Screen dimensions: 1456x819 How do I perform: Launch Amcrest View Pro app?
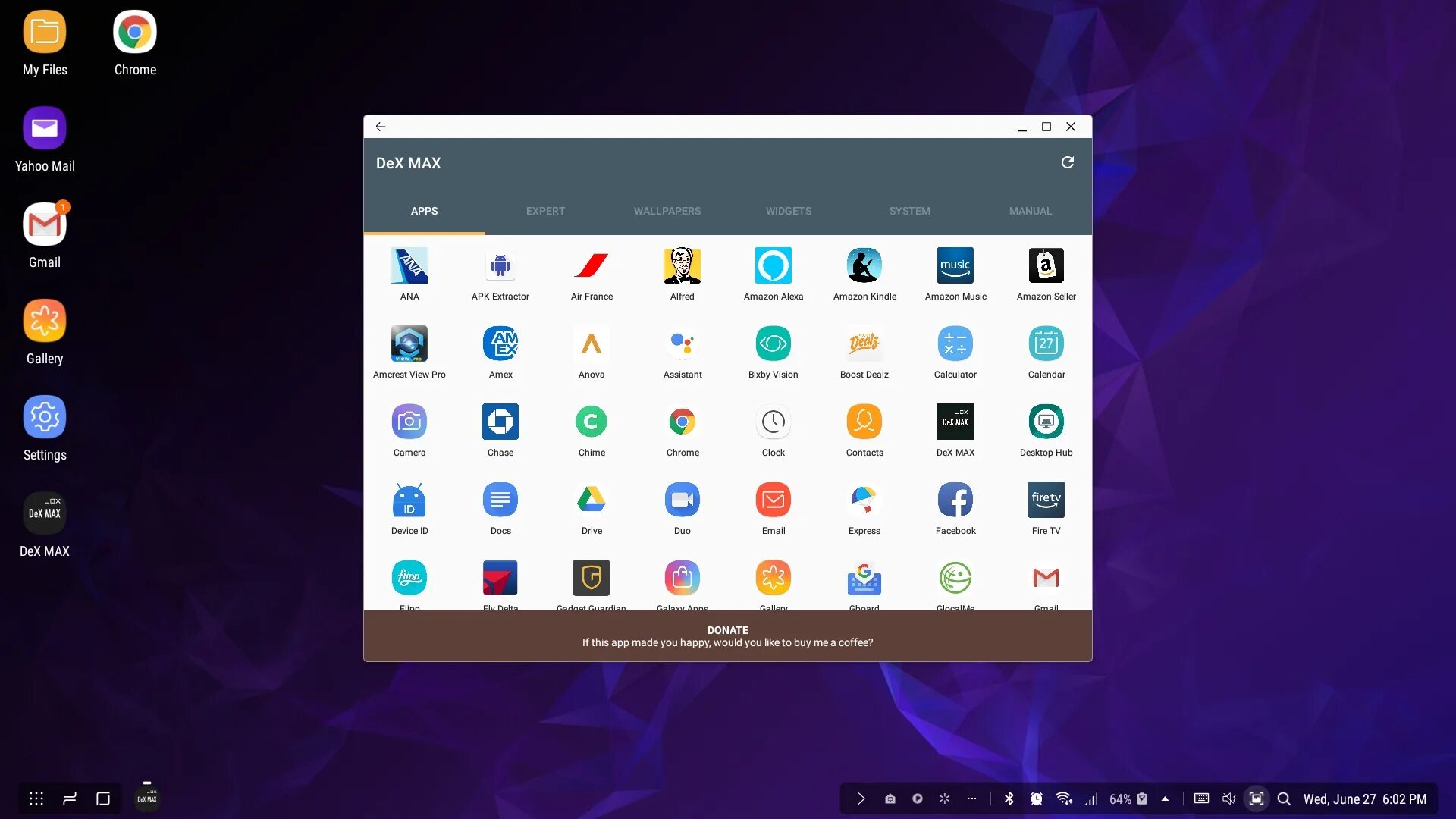pyautogui.click(x=409, y=344)
